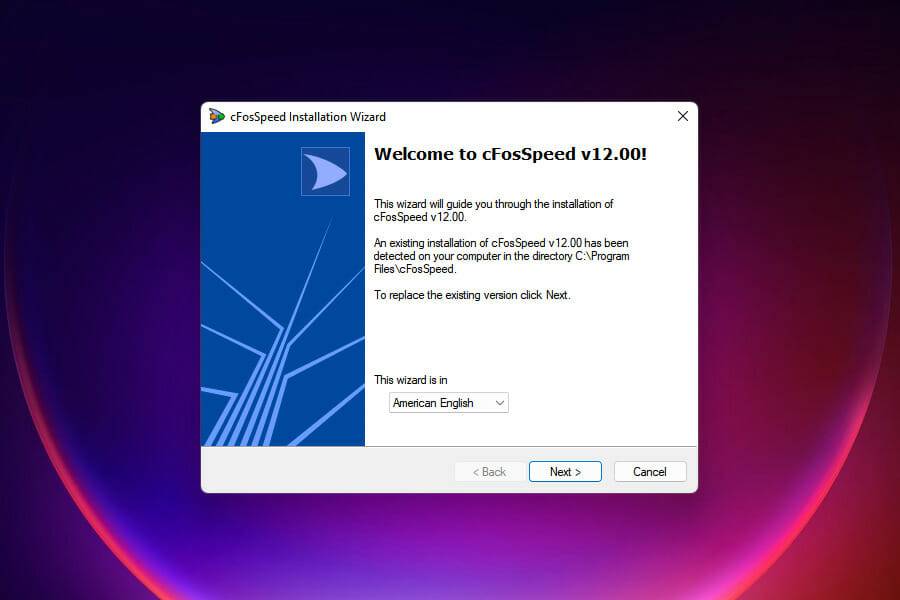The width and height of the screenshot is (900, 600).
Task: Click the blue arrow cFosSpeed logo in the header
Action: point(325,170)
